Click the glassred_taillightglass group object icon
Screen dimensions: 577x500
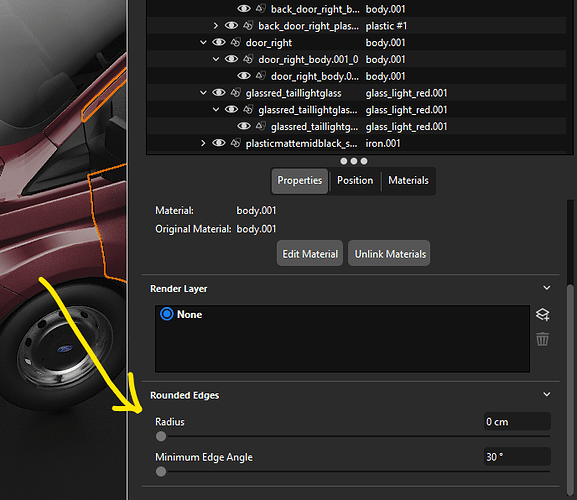click(236, 93)
